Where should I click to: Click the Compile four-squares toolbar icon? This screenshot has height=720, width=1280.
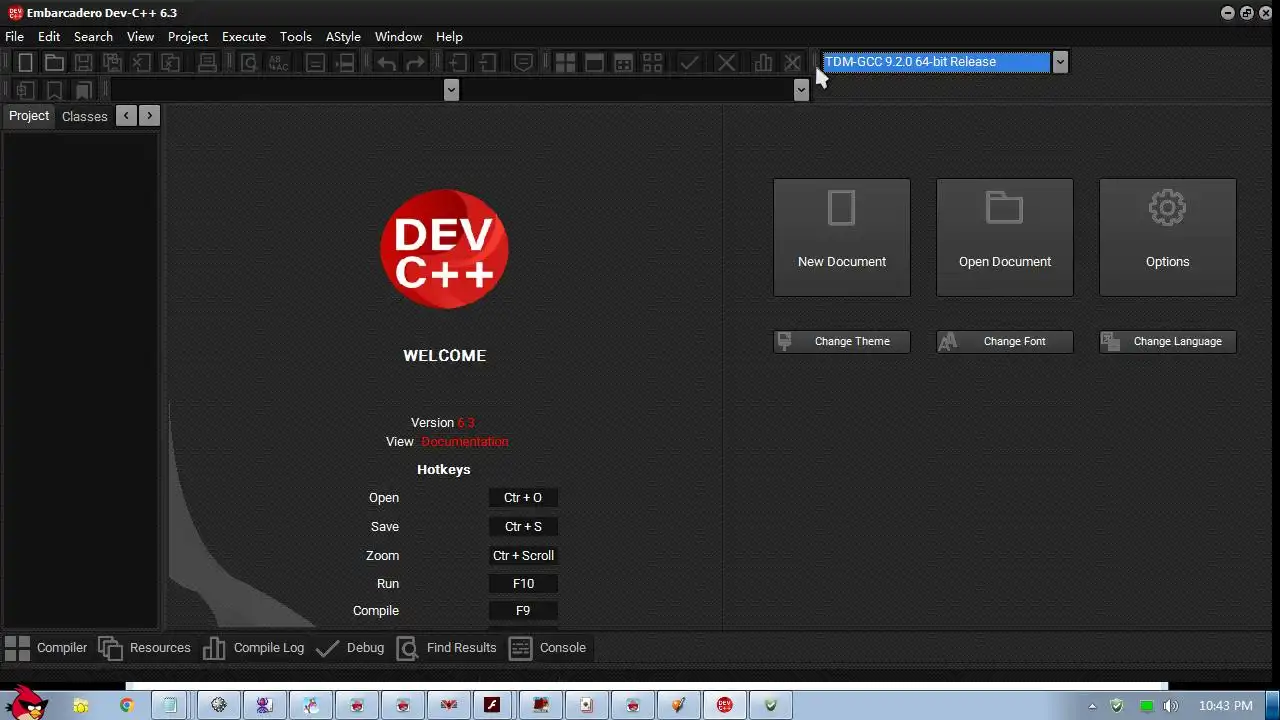tap(565, 62)
